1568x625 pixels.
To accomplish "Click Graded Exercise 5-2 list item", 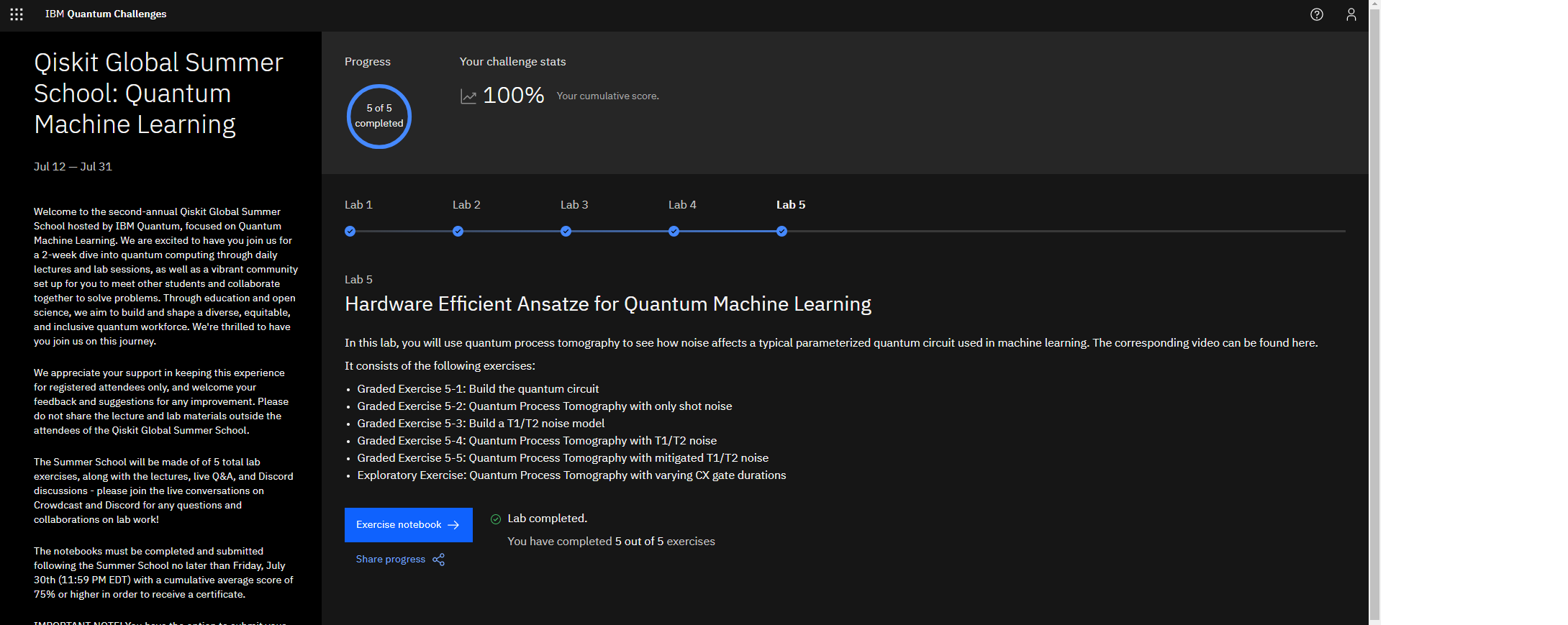I will coord(545,406).
